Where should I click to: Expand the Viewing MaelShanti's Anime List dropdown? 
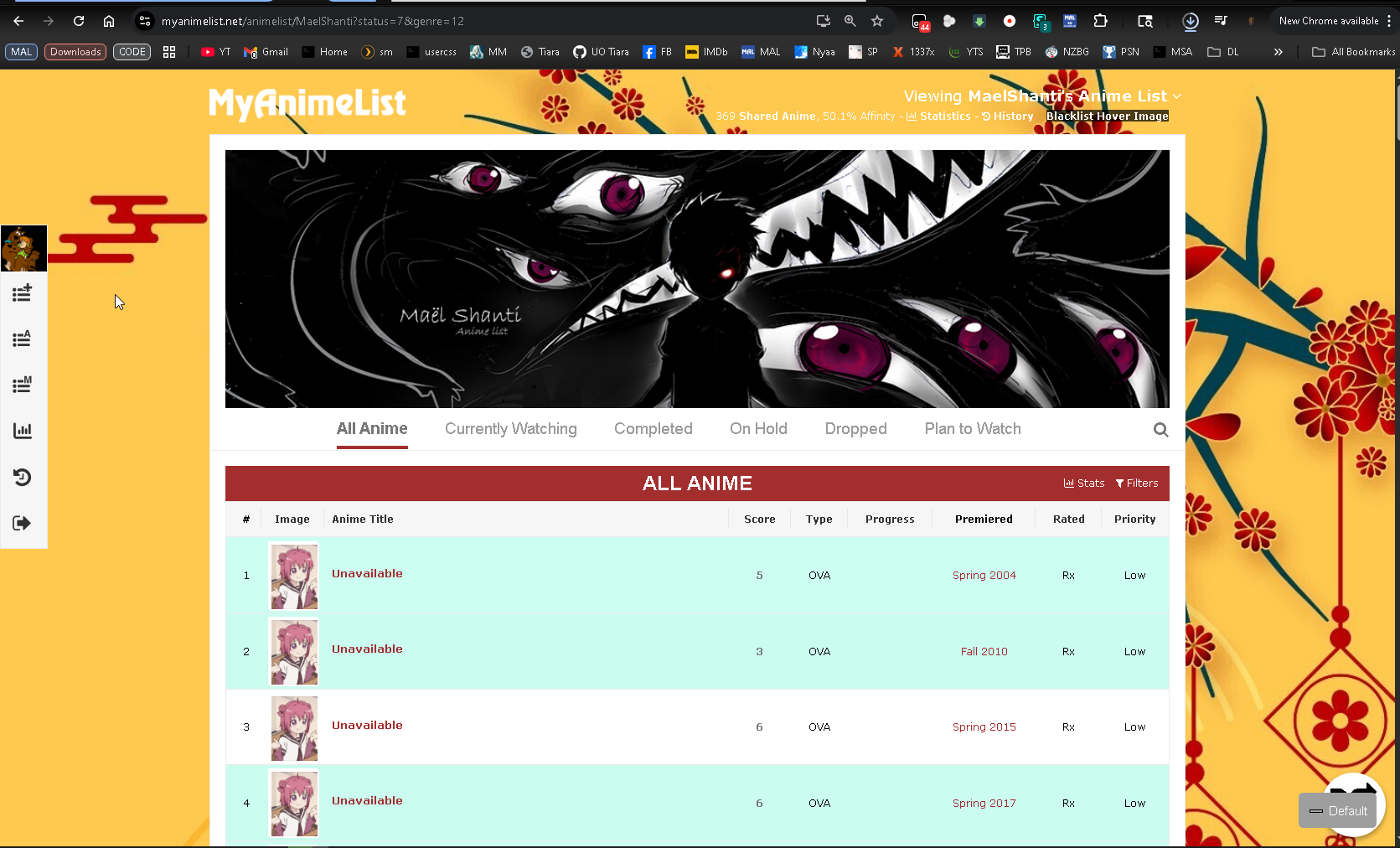pos(1042,96)
